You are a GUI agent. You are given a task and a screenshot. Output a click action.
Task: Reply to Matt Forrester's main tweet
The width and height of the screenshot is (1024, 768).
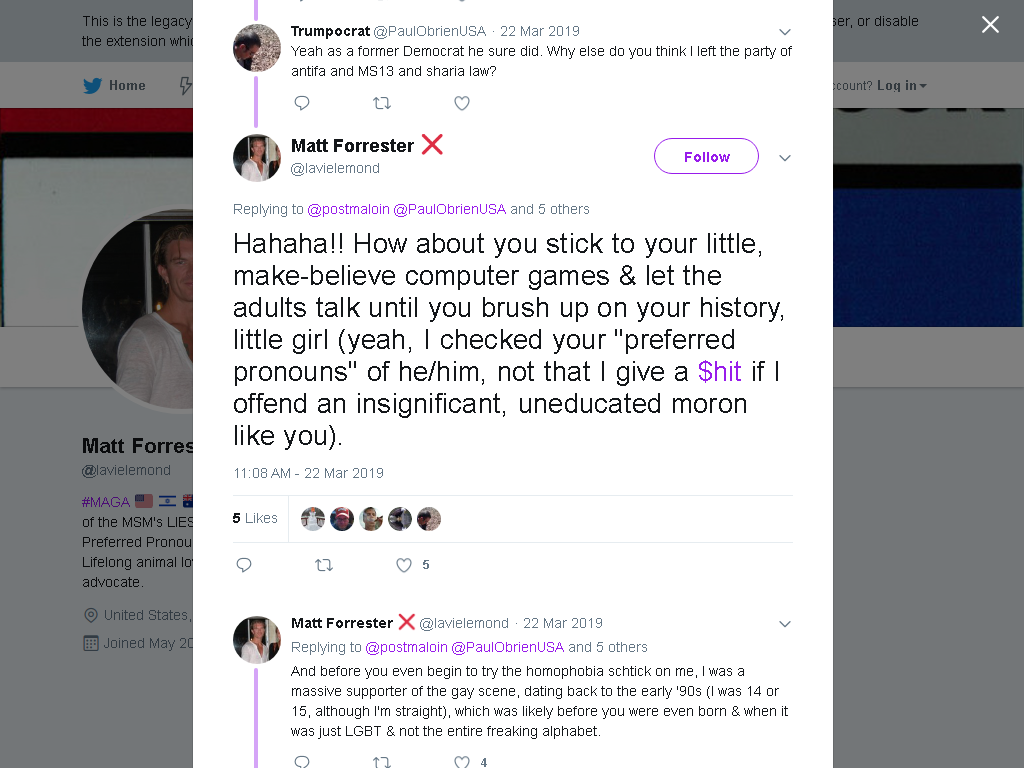pos(244,565)
